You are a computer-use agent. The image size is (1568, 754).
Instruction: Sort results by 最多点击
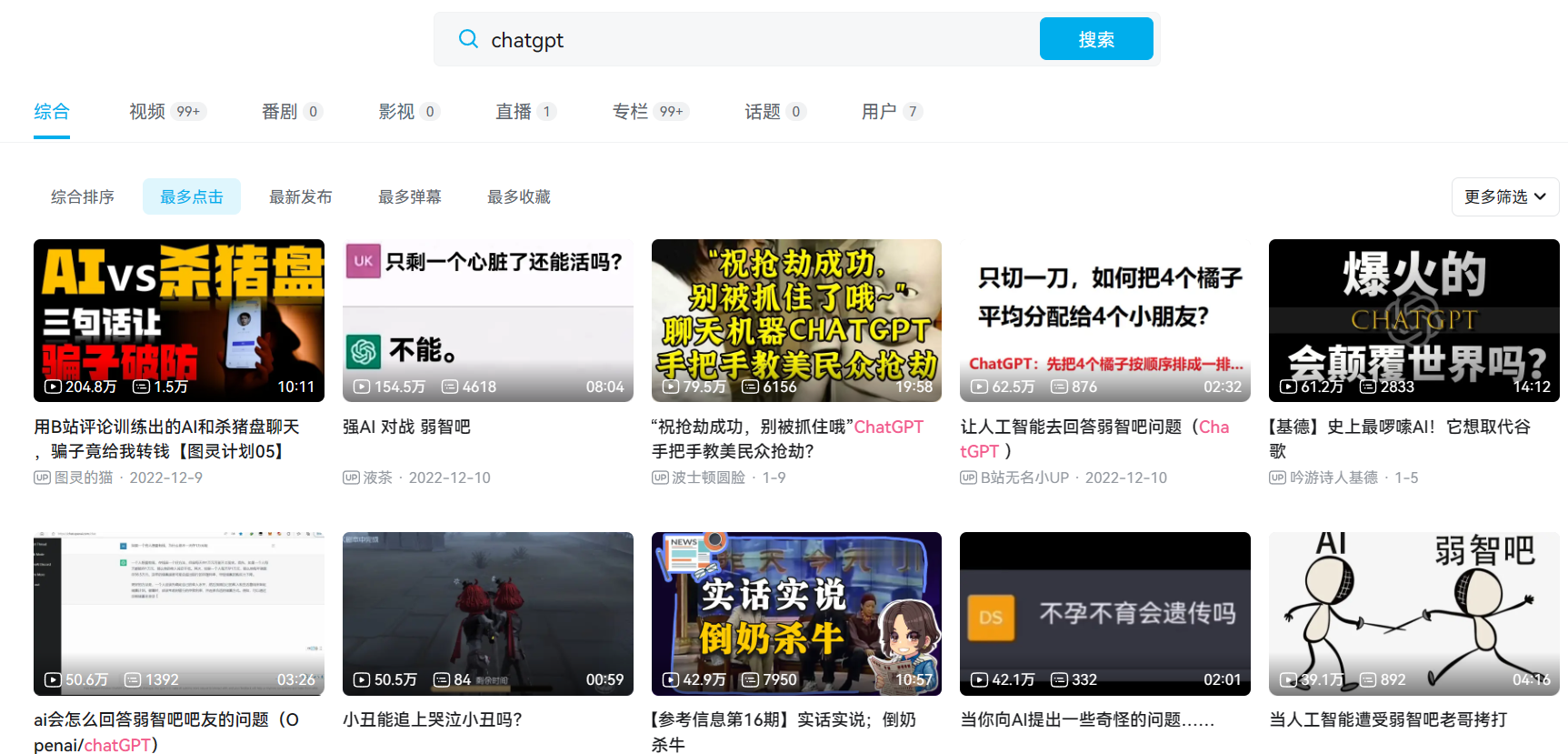tap(192, 196)
